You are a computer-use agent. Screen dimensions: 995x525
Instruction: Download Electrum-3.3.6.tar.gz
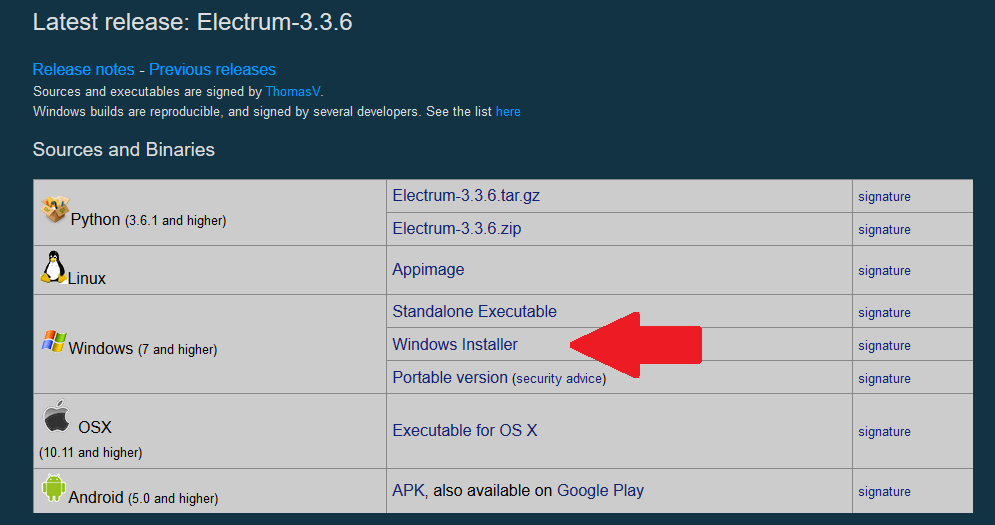coord(466,196)
